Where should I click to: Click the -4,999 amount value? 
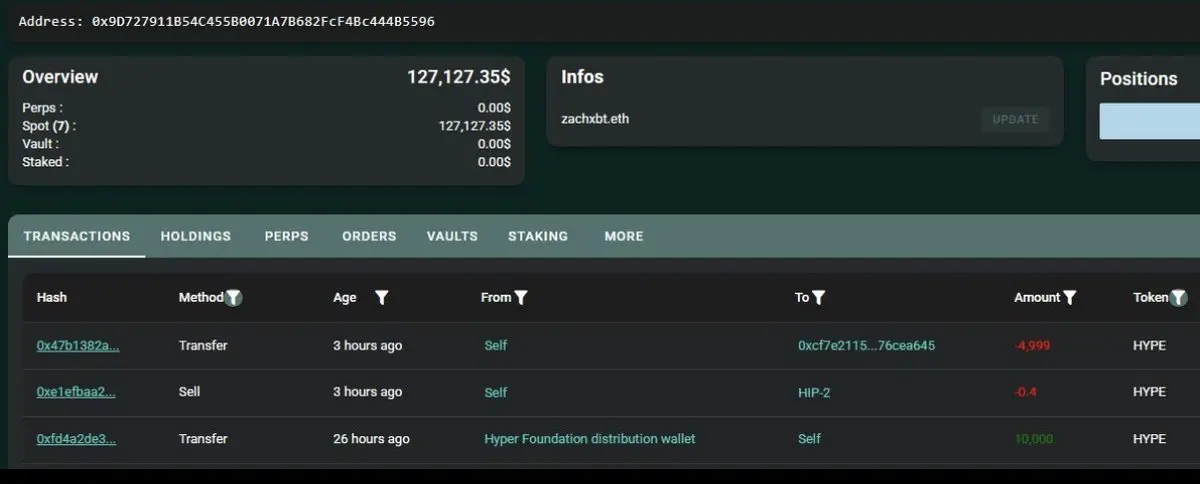[1032, 345]
